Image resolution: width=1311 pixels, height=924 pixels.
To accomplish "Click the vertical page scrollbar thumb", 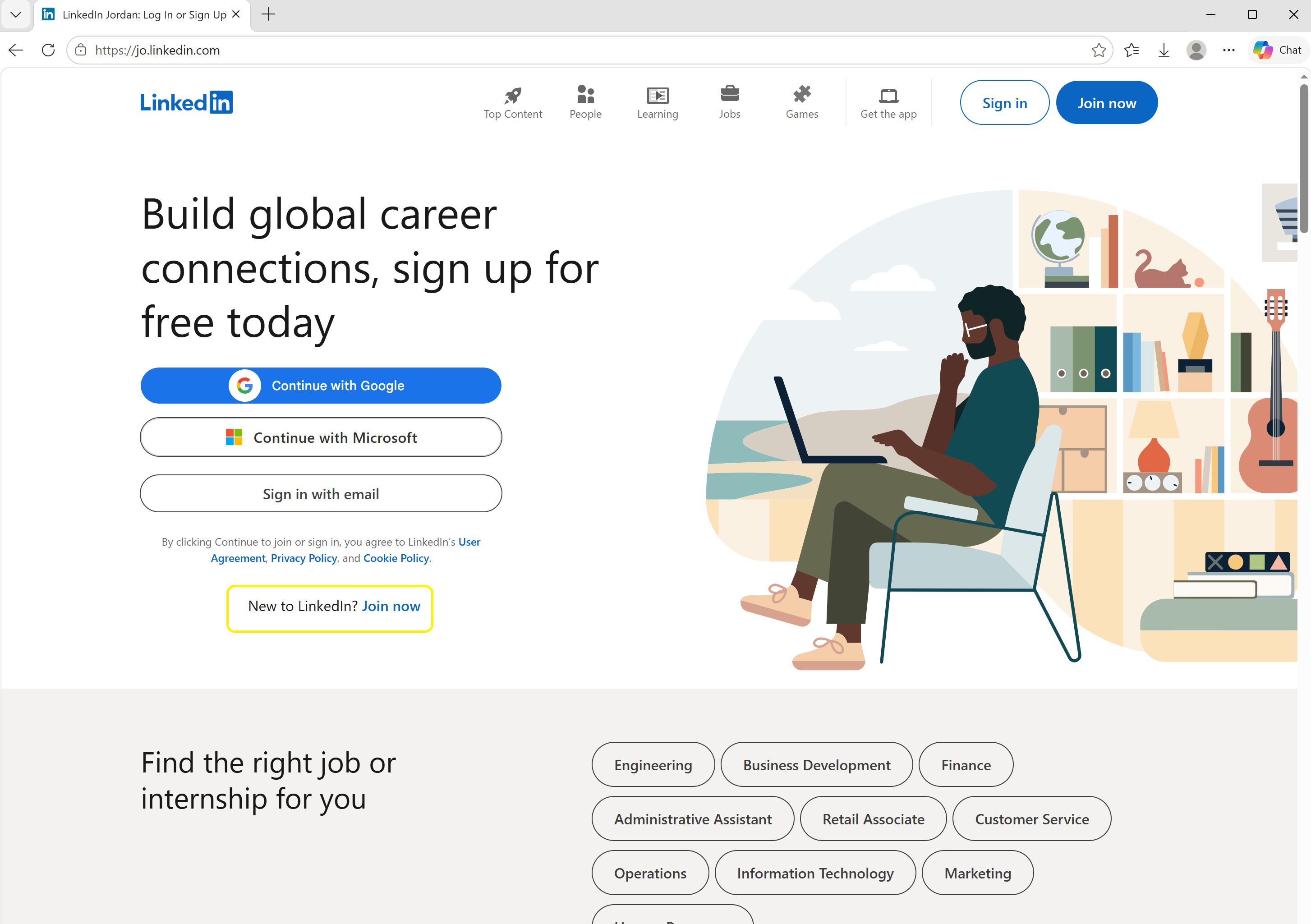I will 1304,159.
